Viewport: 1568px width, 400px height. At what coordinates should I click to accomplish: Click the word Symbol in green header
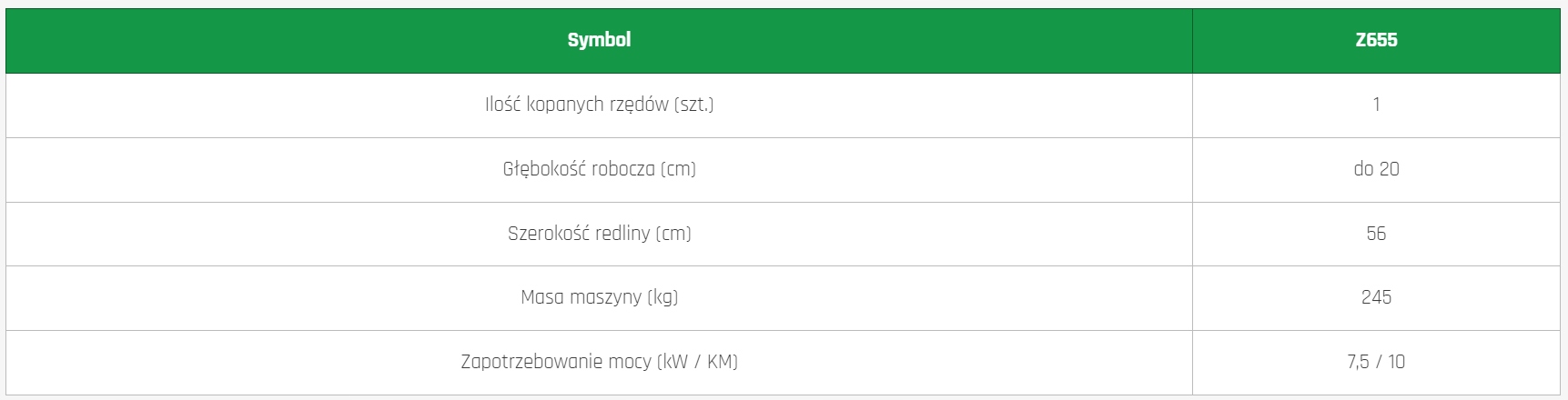(x=599, y=40)
